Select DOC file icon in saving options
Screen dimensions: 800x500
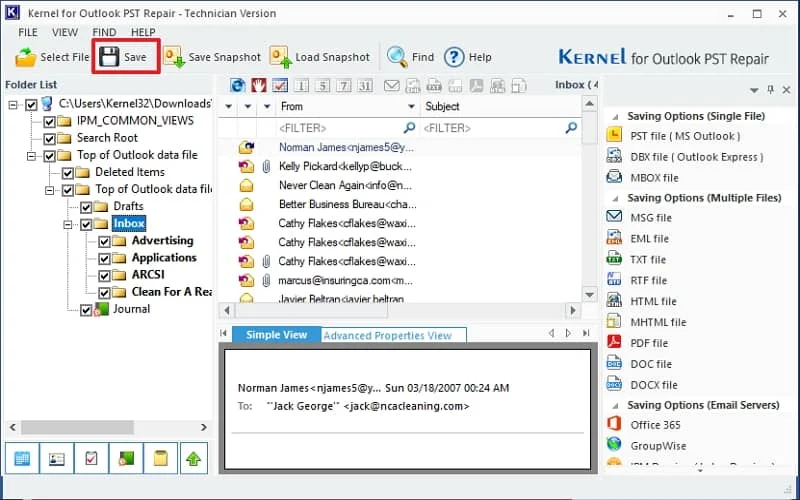coord(614,363)
